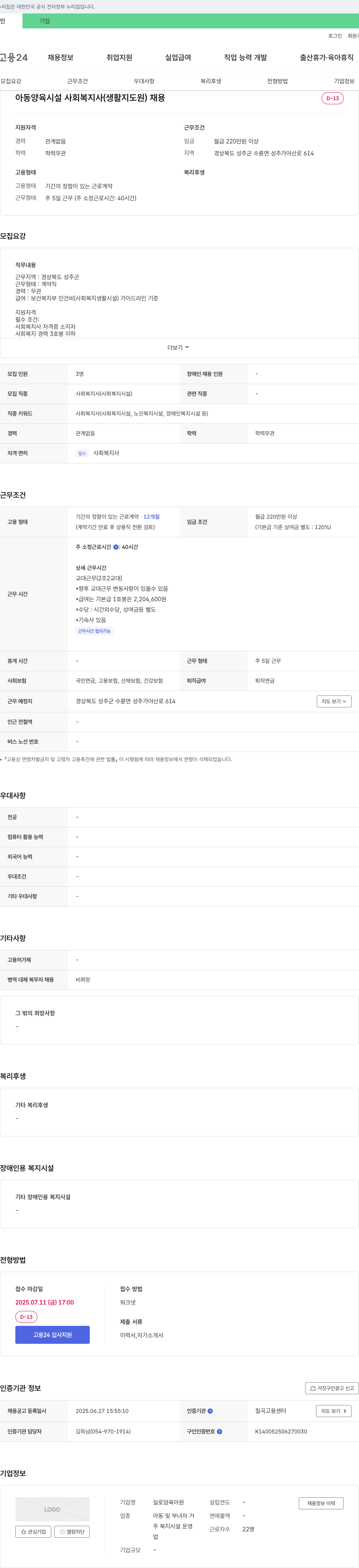The height and width of the screenshot is (1568, 359).
Task: Click the 로그인 link
Action: coord(335,36)
